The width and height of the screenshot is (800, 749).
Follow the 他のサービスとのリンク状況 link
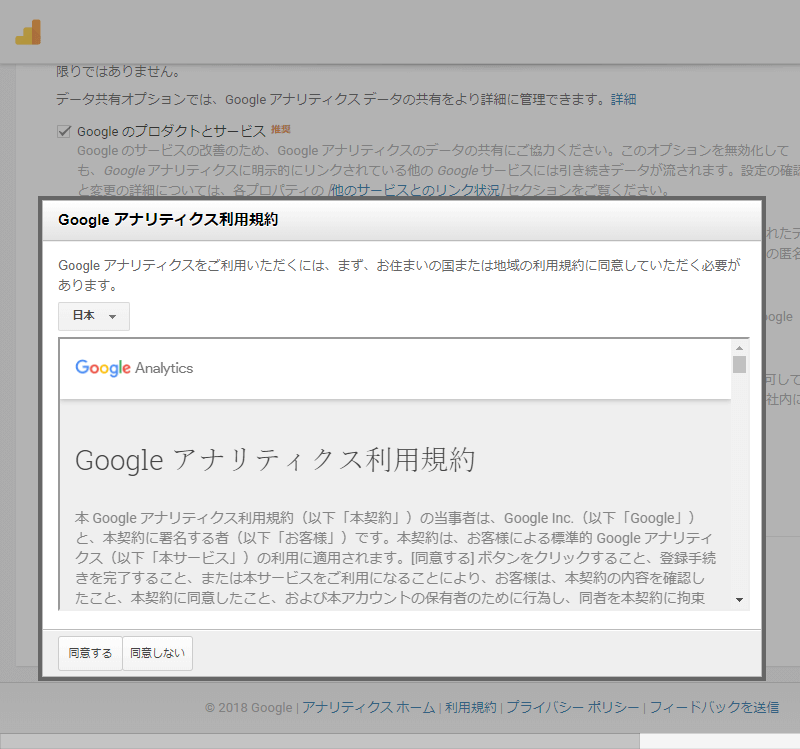click(x=416, y=189)
